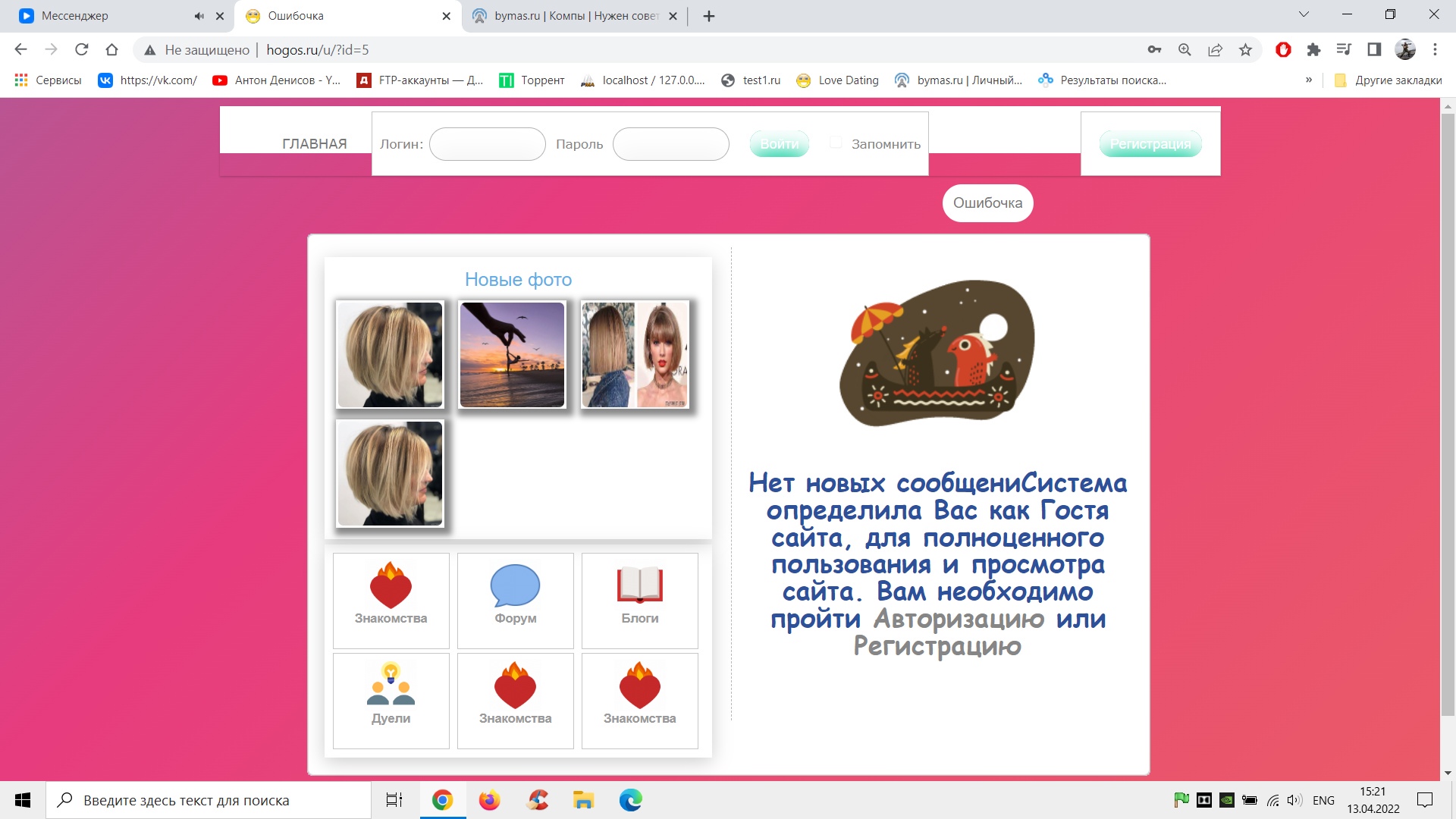1456x819 pixels.
Task: Open the Chrome three-dot menu
Action: [1435, 50]
